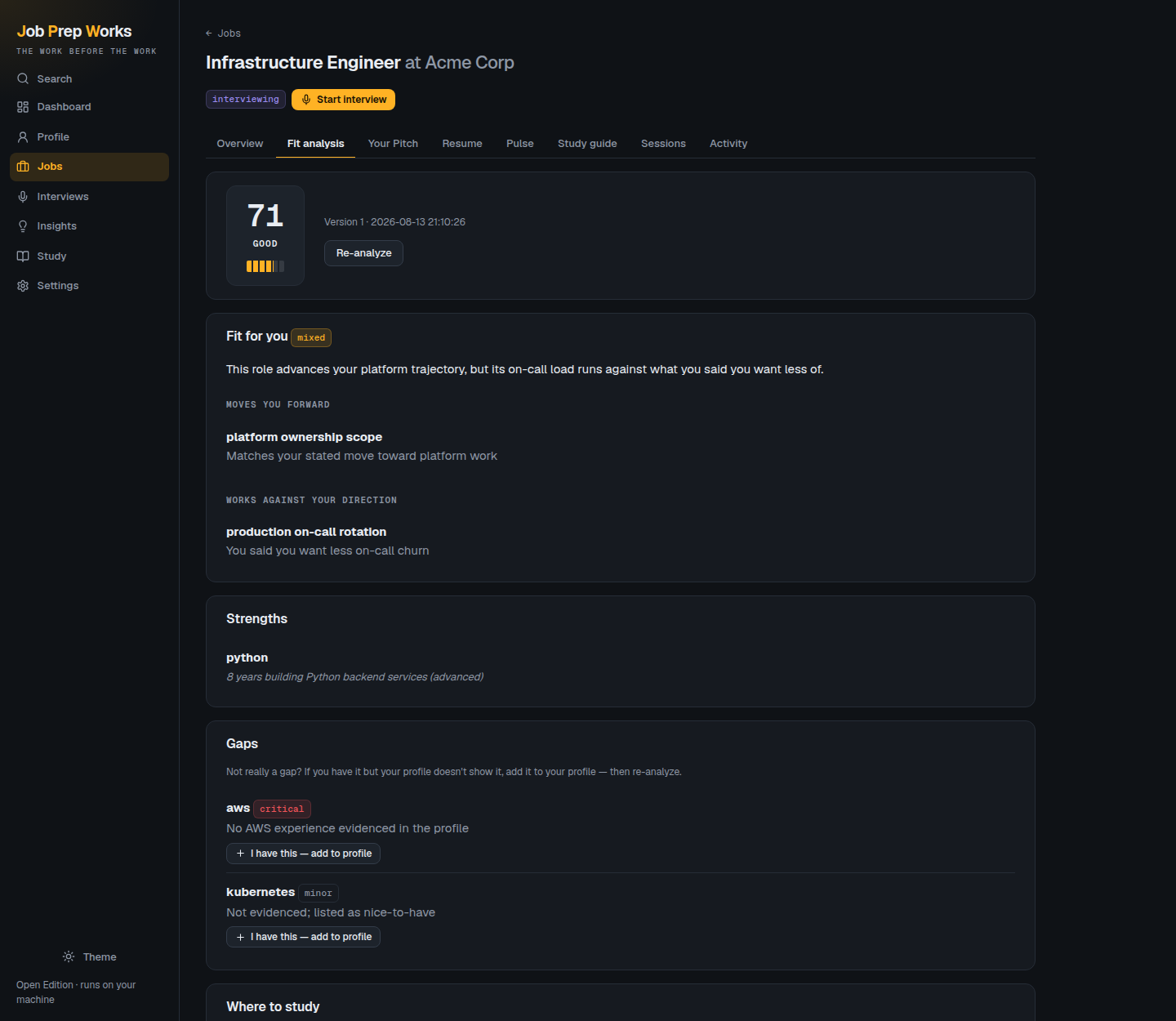Open Dashboard via its grid icon
The height and width of the screenshot is (1021, 1176).
pyautogui.click(x=23, y=107)
